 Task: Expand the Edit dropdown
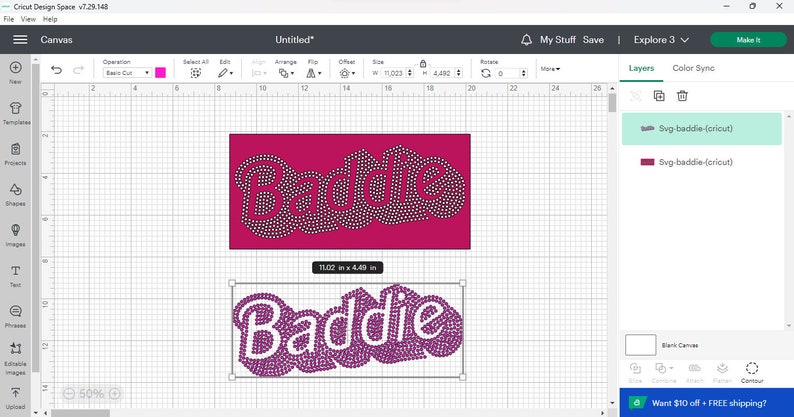click(x=225, y=73)
